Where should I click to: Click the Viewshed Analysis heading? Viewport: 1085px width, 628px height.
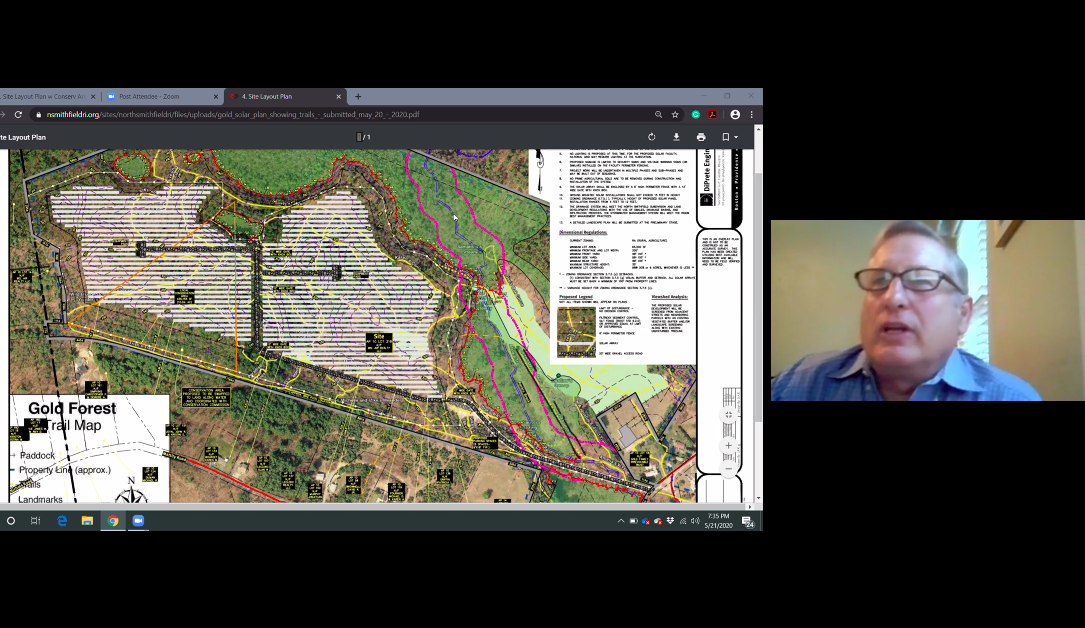pos(669,297)
